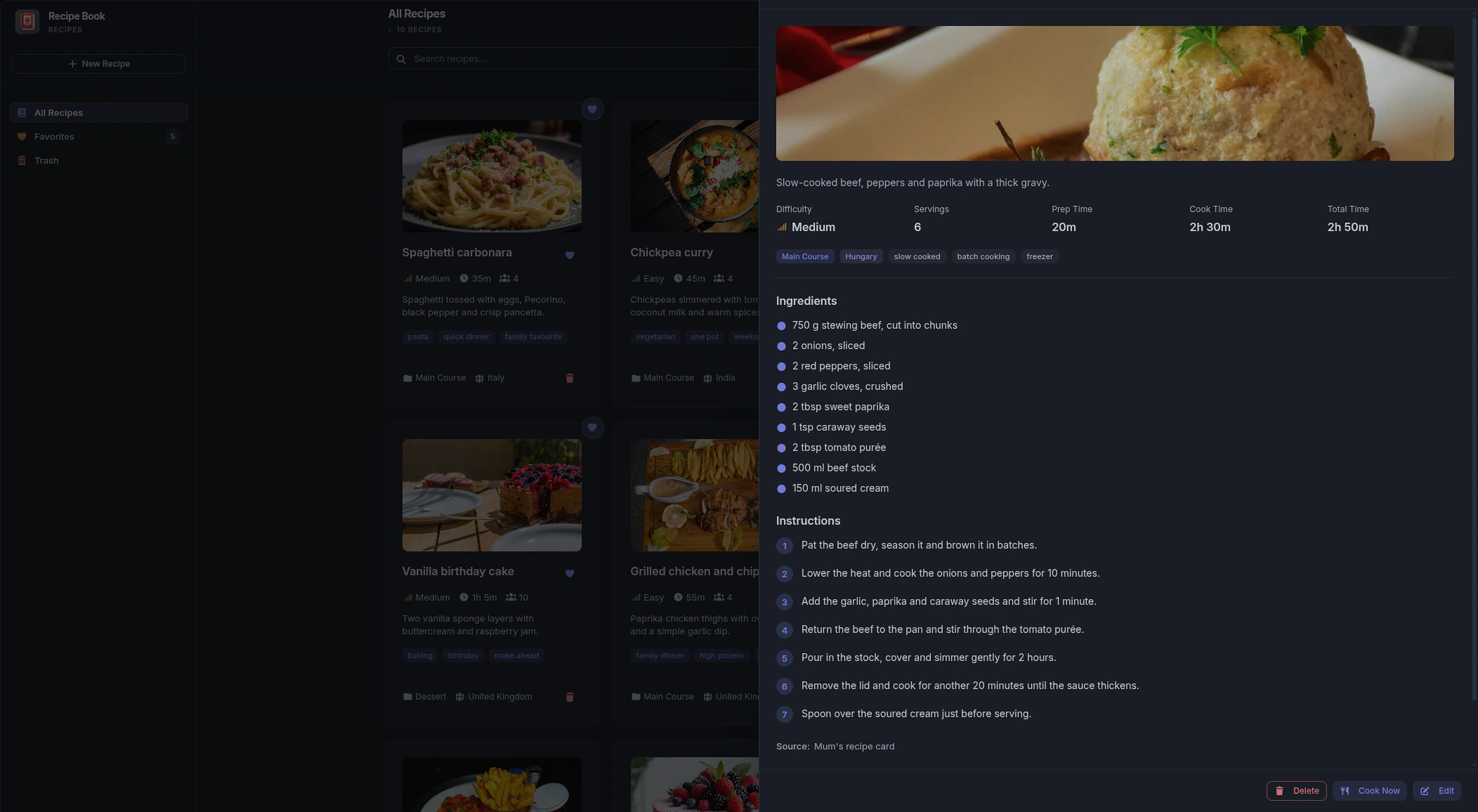Toggle favorite heart beside Vanilla birthday cake title
This screenshot has width=1478, height=812.
point(569,574)
